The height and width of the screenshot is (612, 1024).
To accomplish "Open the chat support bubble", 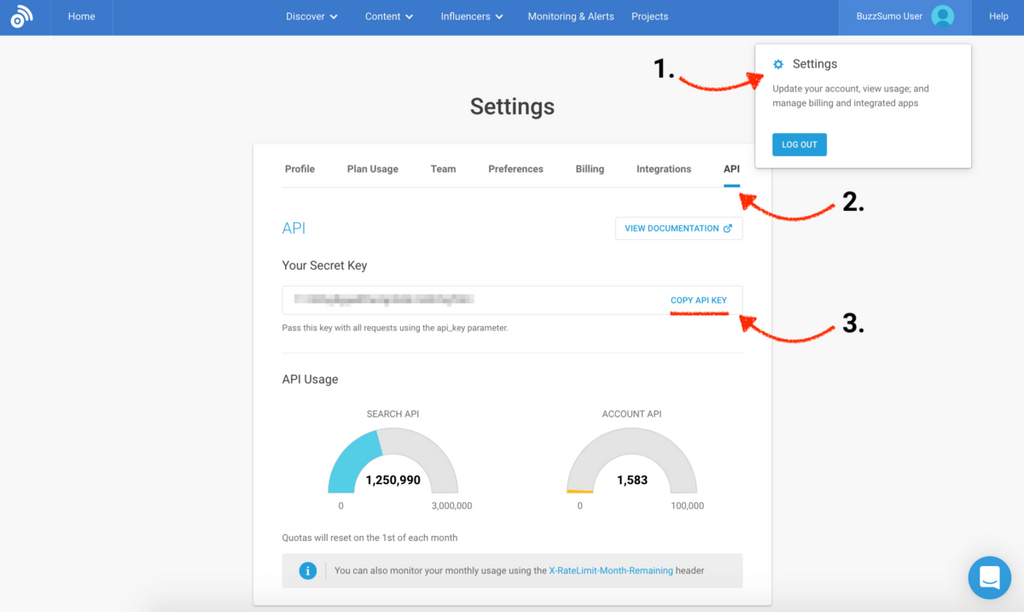I will (x=989, y=577).
